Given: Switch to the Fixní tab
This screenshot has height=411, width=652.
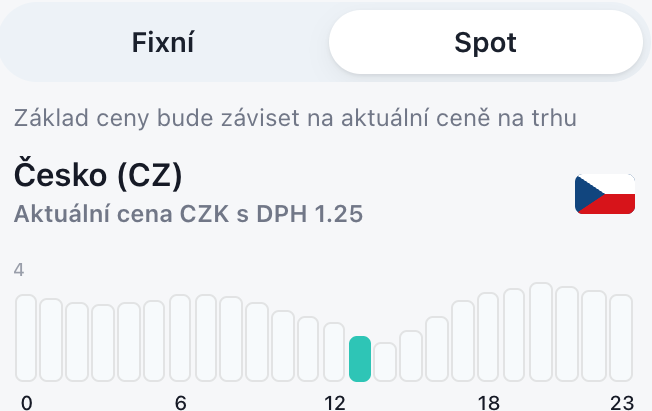Looking at the screenshot, I should [163, 43].
